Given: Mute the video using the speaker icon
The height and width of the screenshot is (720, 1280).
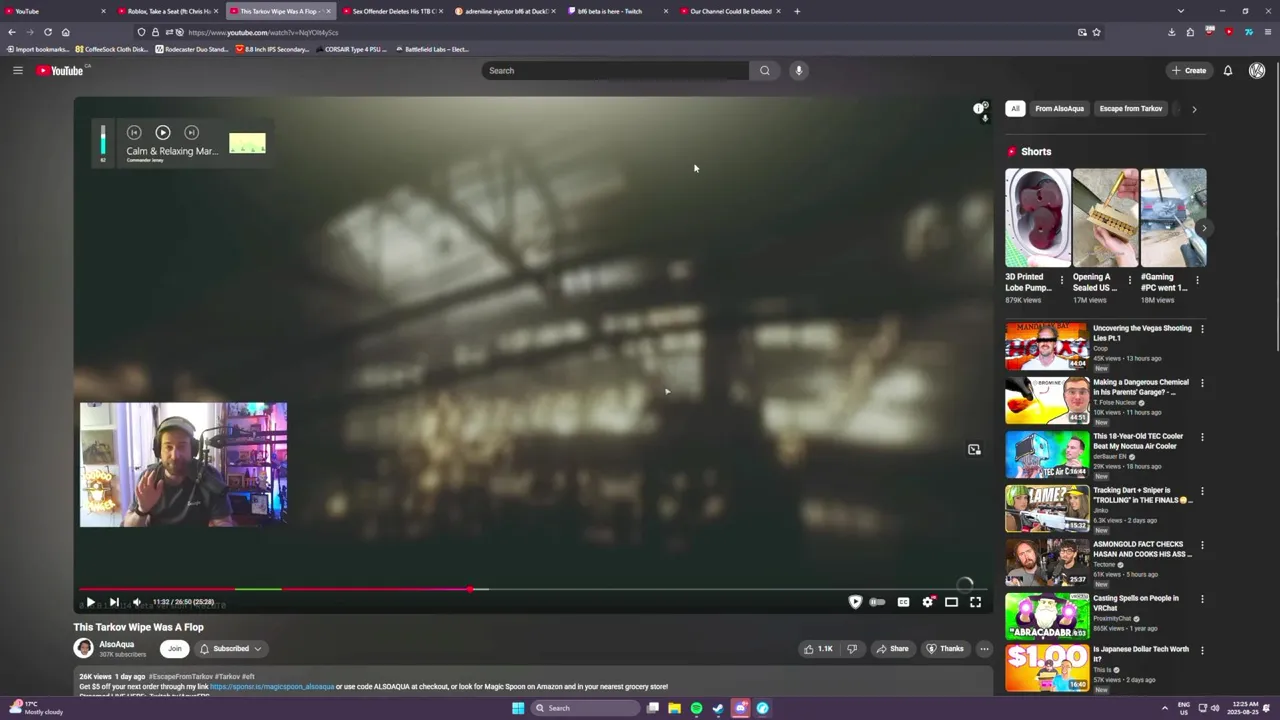Looking at the screenshot, I should [137, 602].
